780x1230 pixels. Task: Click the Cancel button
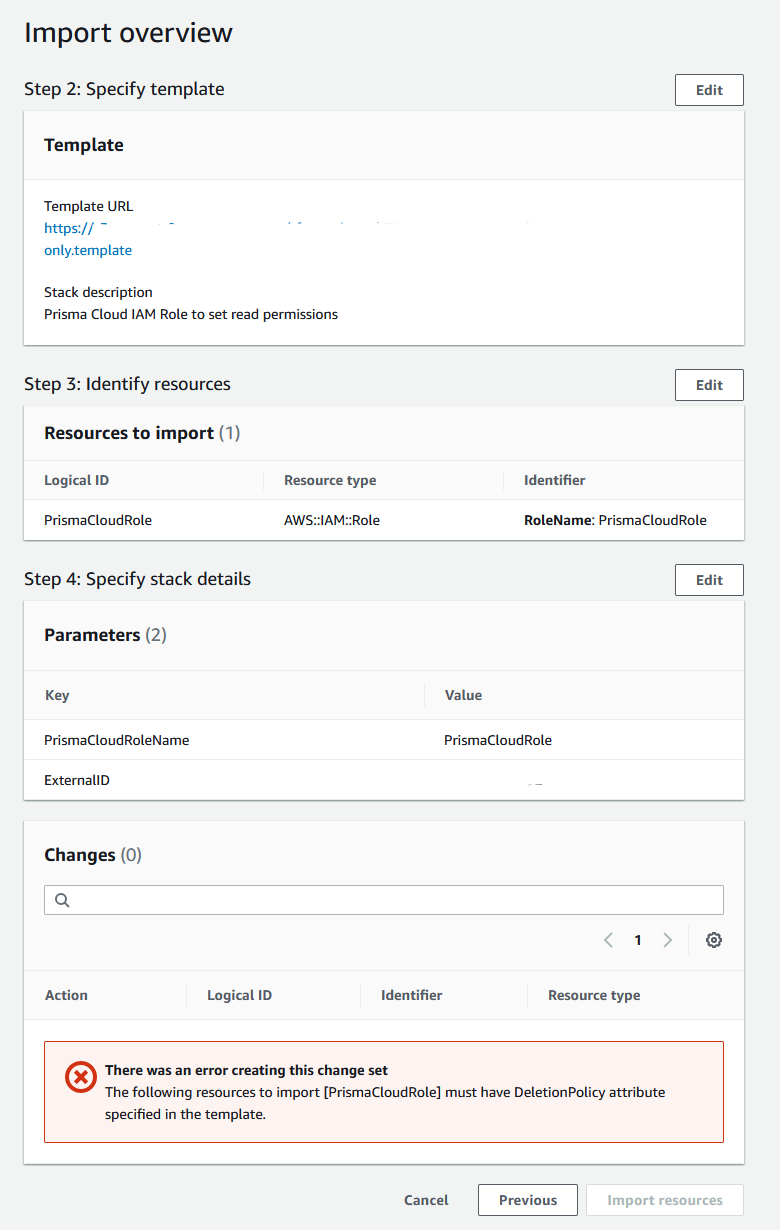click(426, 1200)
